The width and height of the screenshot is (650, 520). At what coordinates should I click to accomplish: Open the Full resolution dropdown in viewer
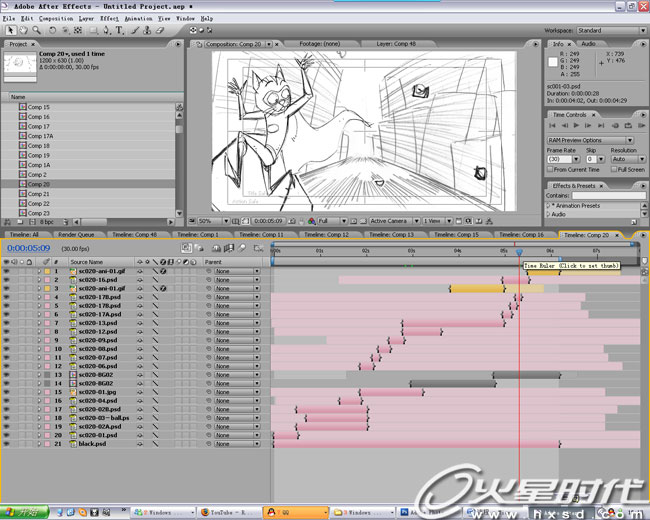point(332,221)
